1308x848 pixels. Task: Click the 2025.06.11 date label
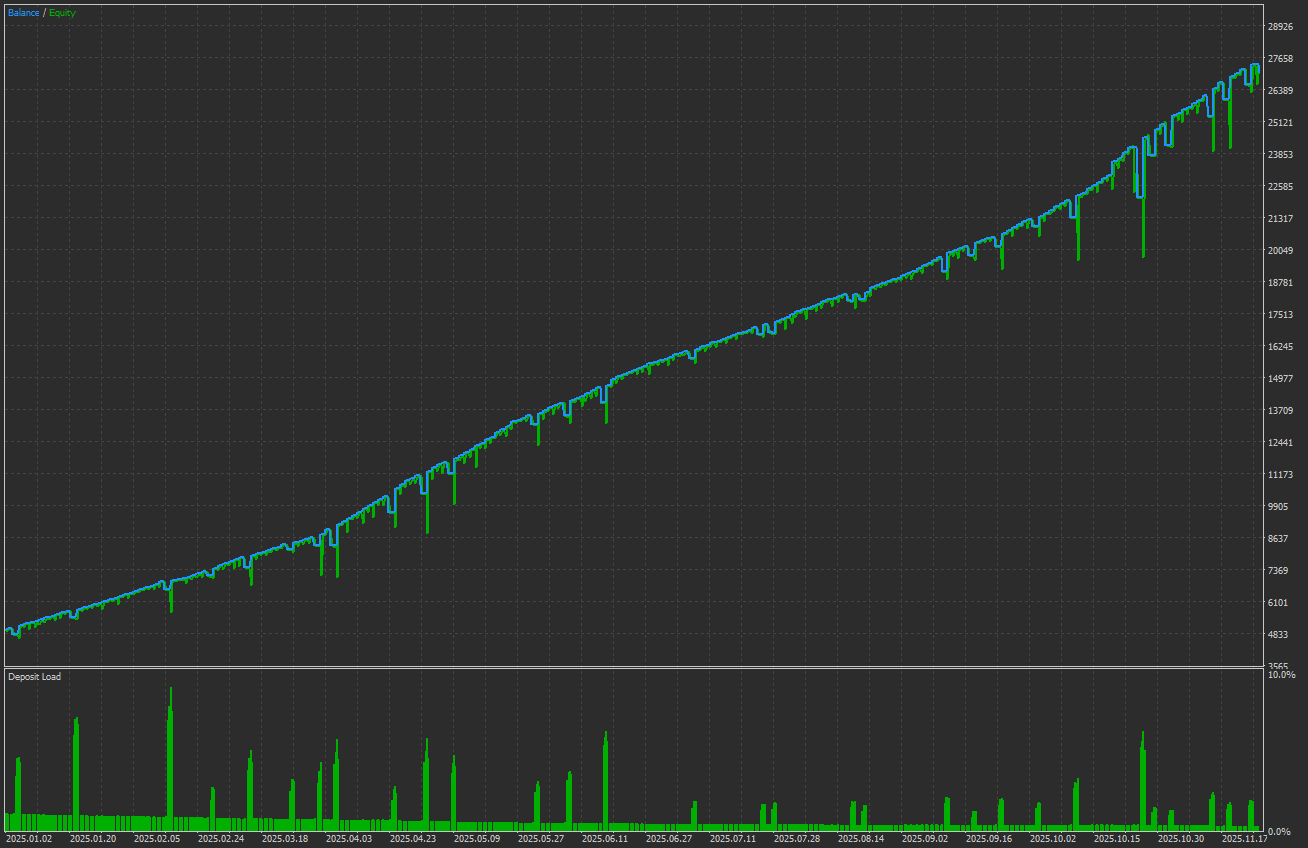click(605, 840)
